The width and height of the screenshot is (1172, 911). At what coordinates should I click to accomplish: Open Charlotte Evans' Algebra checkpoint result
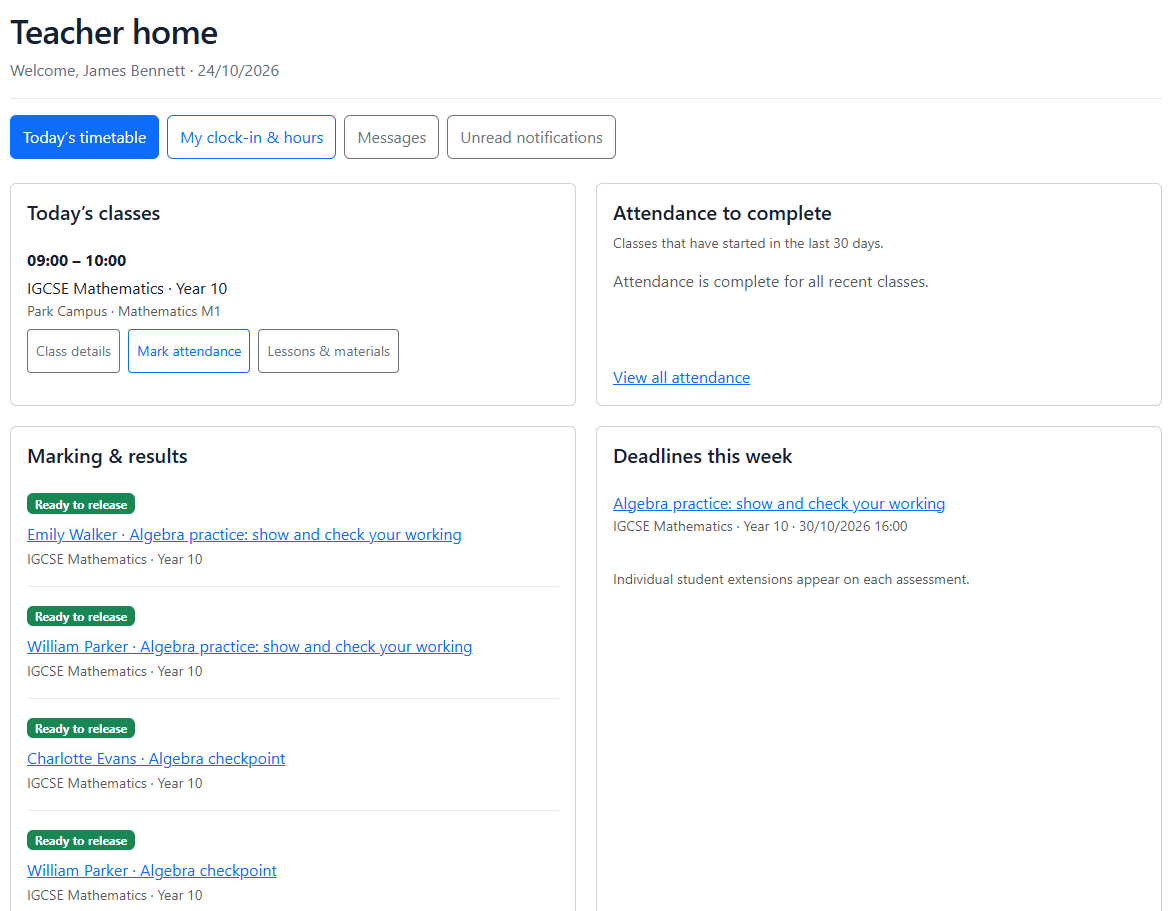click(x=156, y=759)
